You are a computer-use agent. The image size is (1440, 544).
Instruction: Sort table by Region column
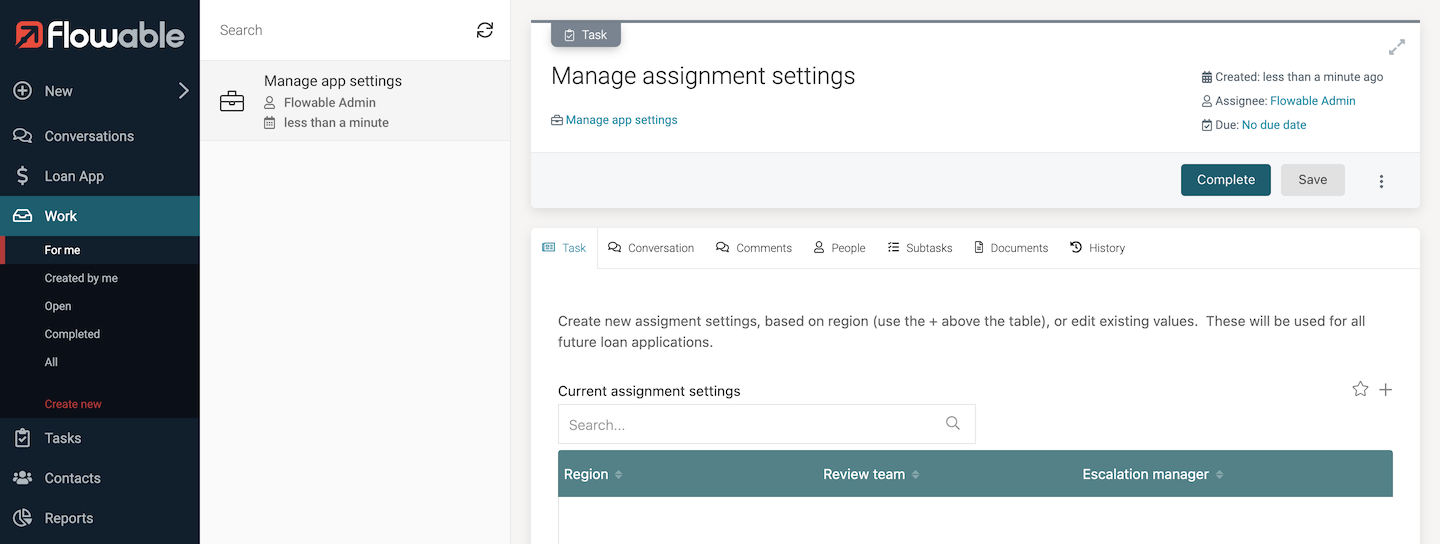coord(618,475)
